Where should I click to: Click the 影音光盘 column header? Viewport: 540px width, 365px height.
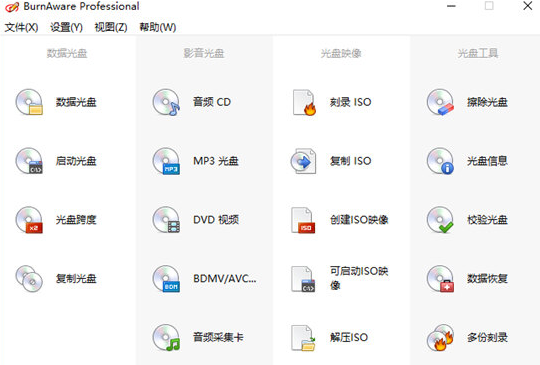click(204, 53)
